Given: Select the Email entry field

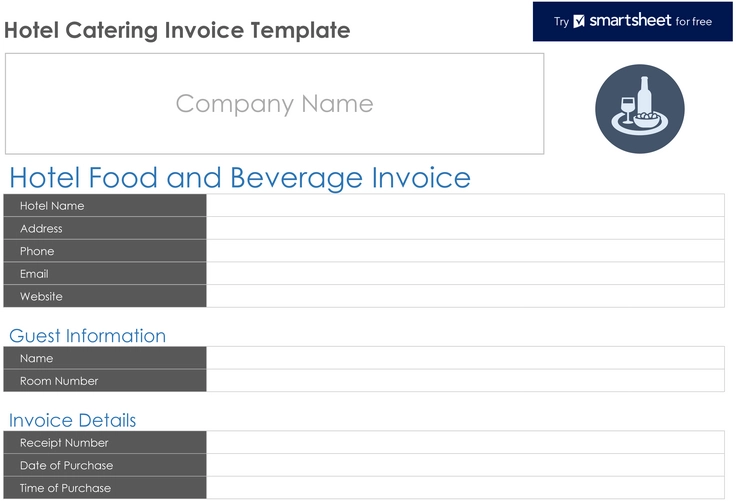Looking at the screenshot, I should [465, 274].
